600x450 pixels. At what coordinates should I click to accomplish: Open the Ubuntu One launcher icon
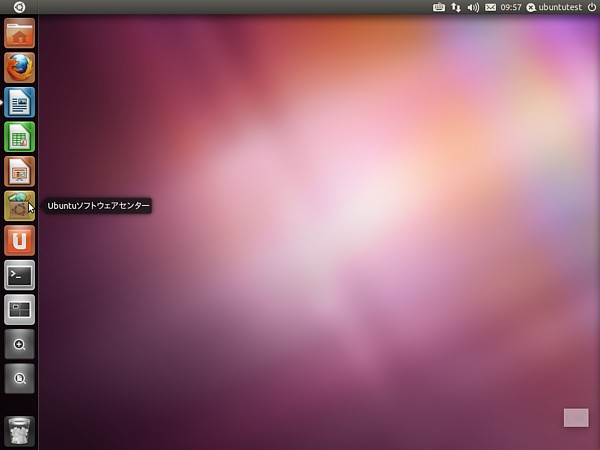20,240
